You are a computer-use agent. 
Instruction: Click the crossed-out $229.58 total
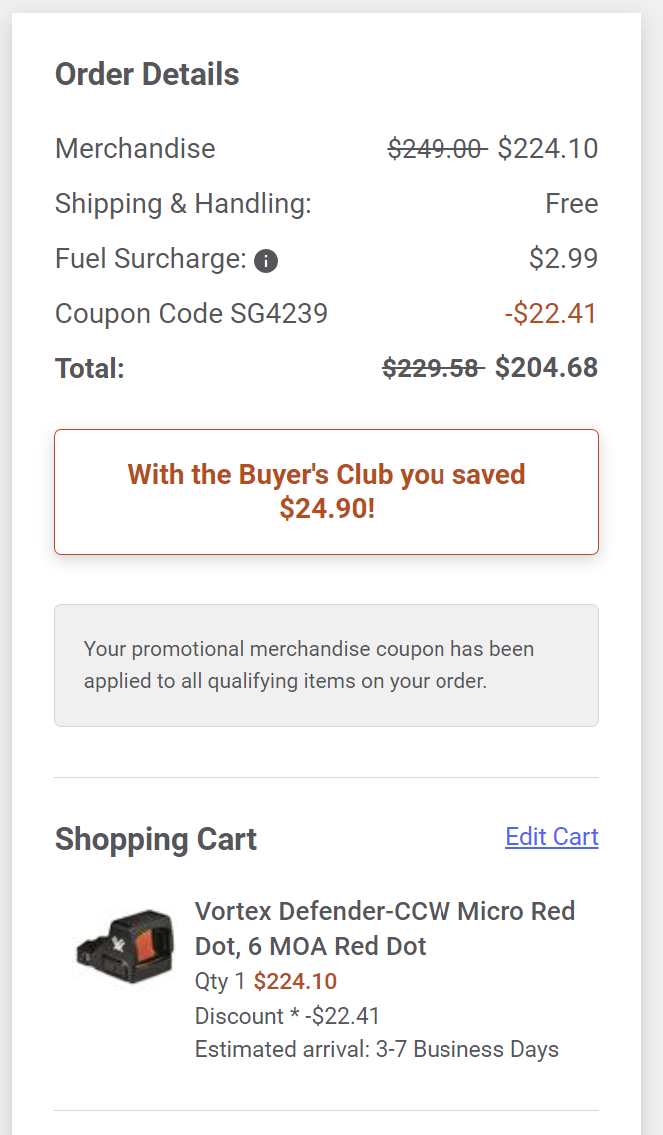coord(433,368)
